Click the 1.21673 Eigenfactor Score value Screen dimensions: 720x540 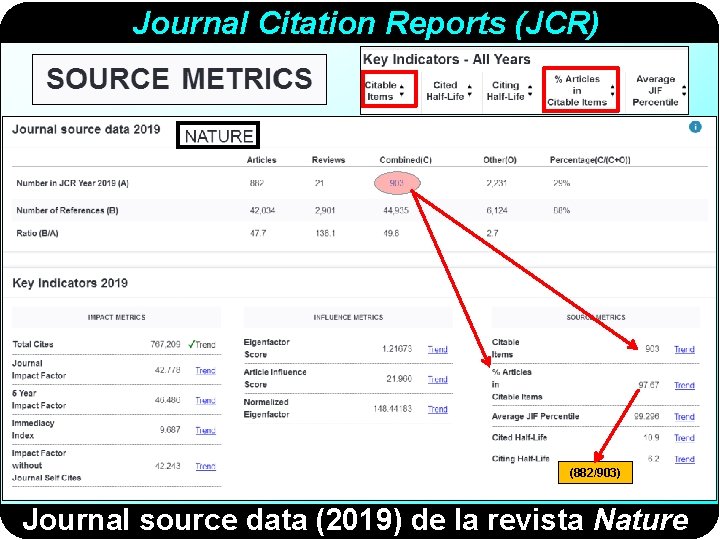click(397, 349)
